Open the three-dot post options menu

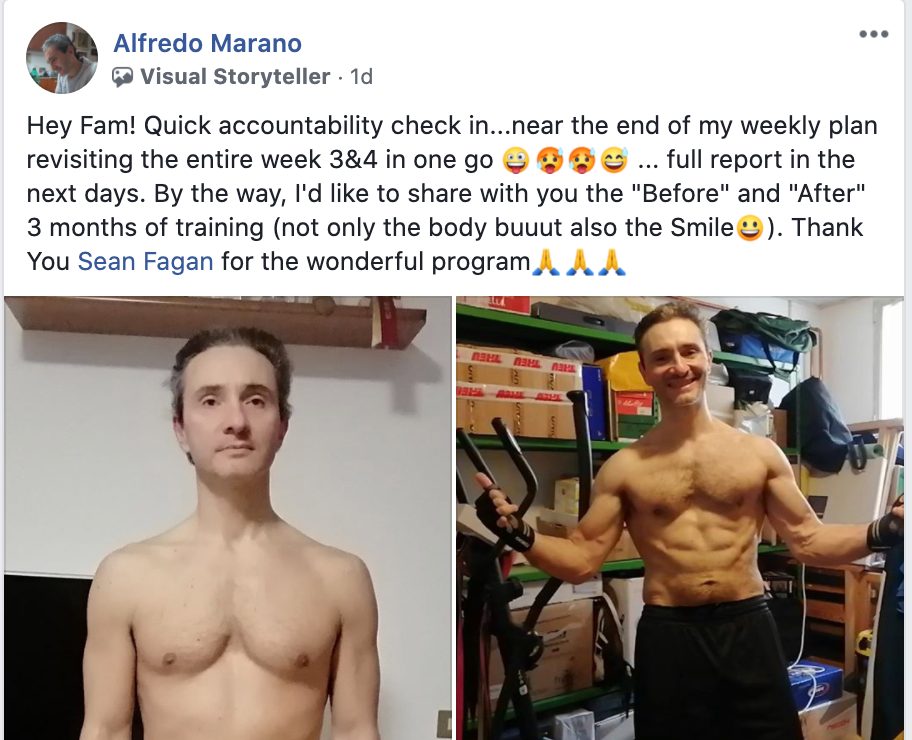tap(874, 34)
